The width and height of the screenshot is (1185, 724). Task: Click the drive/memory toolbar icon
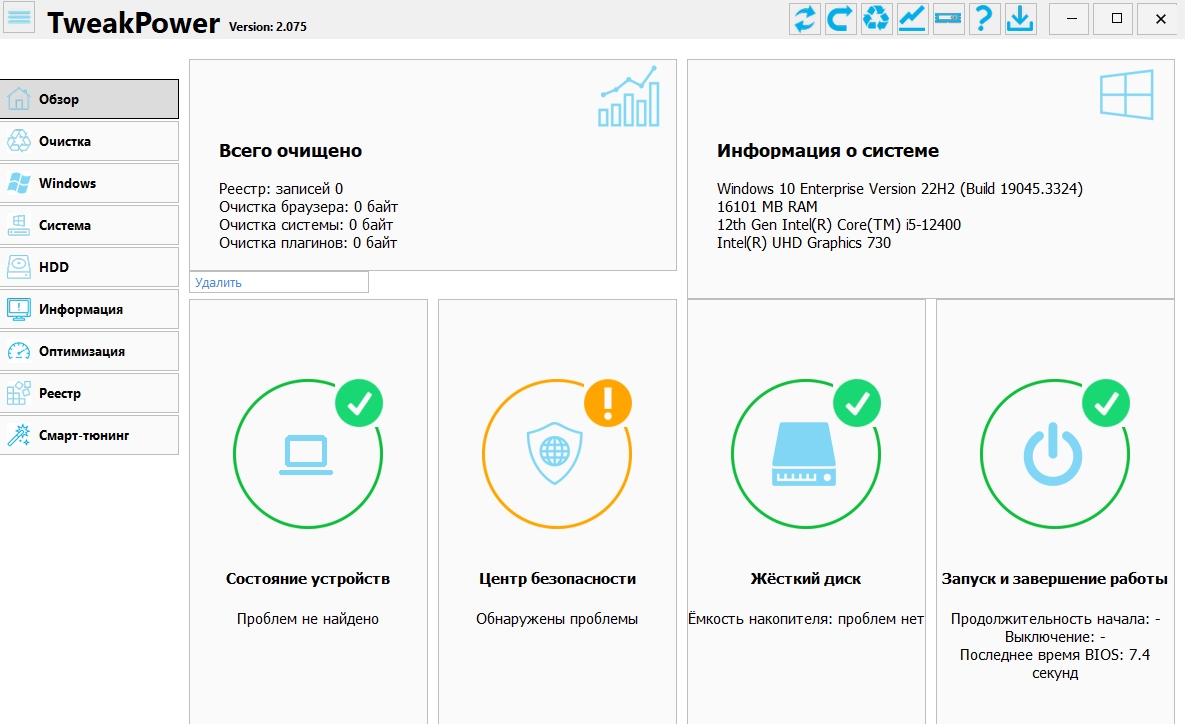[948, 19]
